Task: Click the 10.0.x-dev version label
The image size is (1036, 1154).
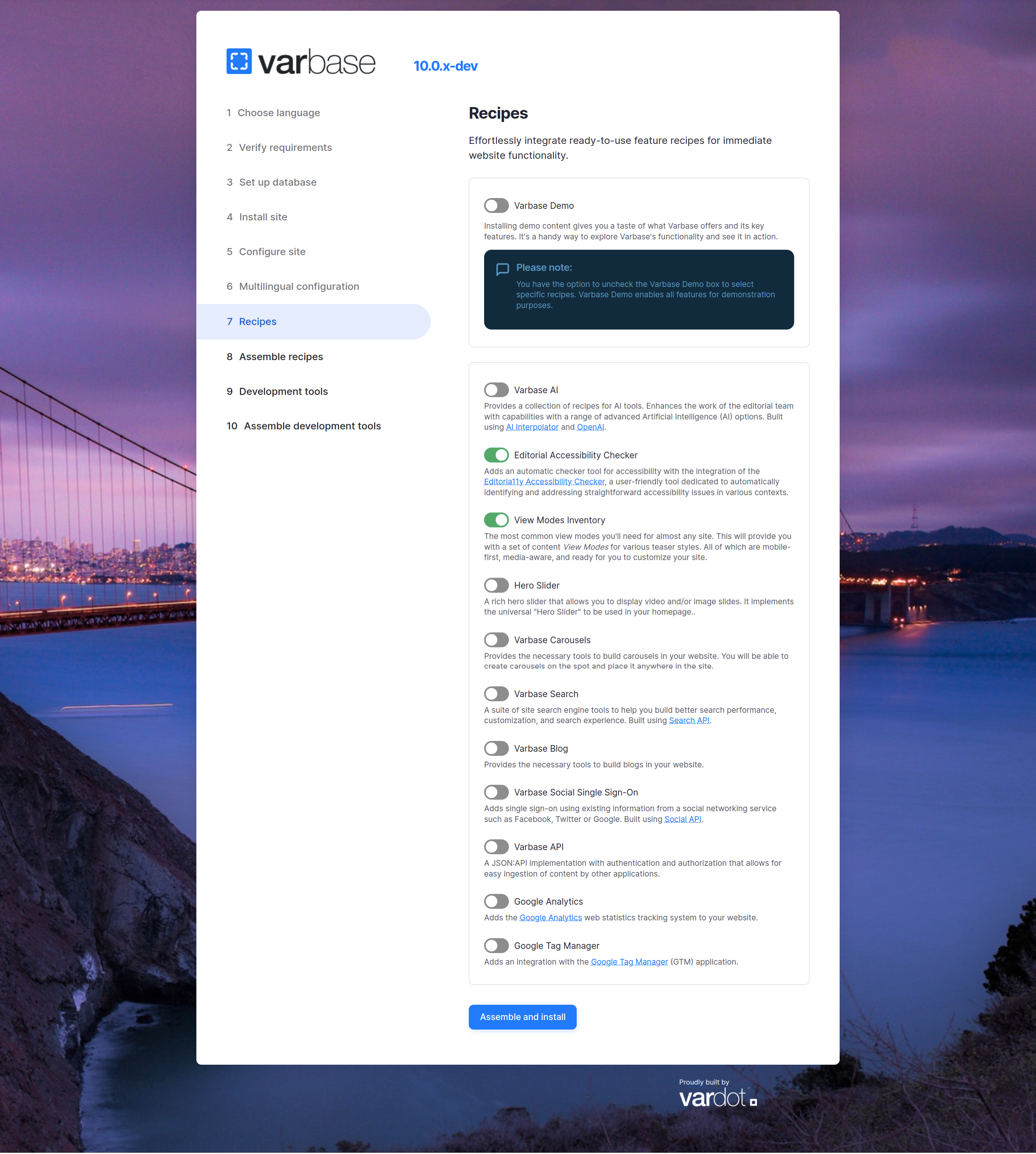Action: 445,66
